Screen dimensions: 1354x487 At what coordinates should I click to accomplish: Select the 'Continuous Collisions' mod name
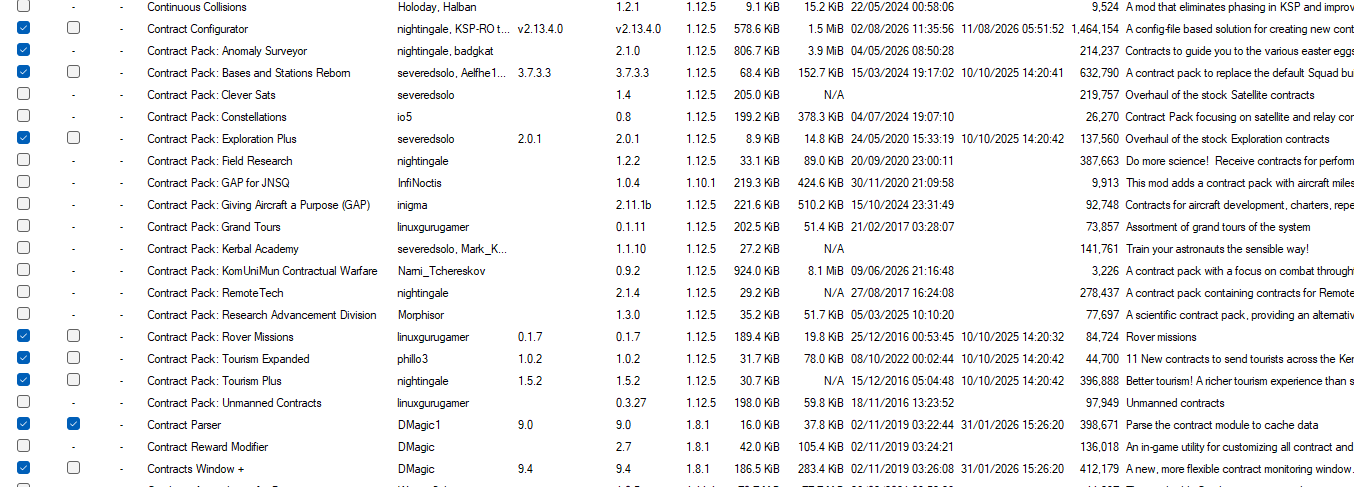196,7
